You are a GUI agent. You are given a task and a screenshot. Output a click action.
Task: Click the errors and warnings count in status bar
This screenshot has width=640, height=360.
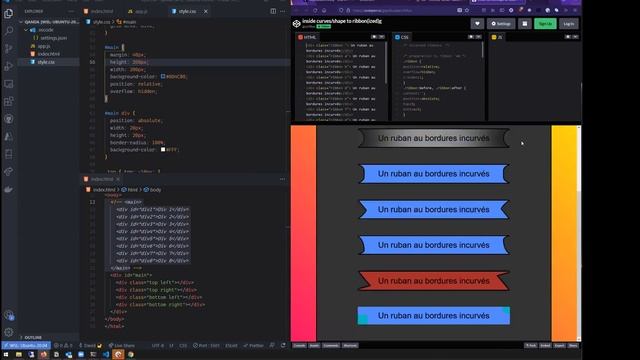coord(63,345)
